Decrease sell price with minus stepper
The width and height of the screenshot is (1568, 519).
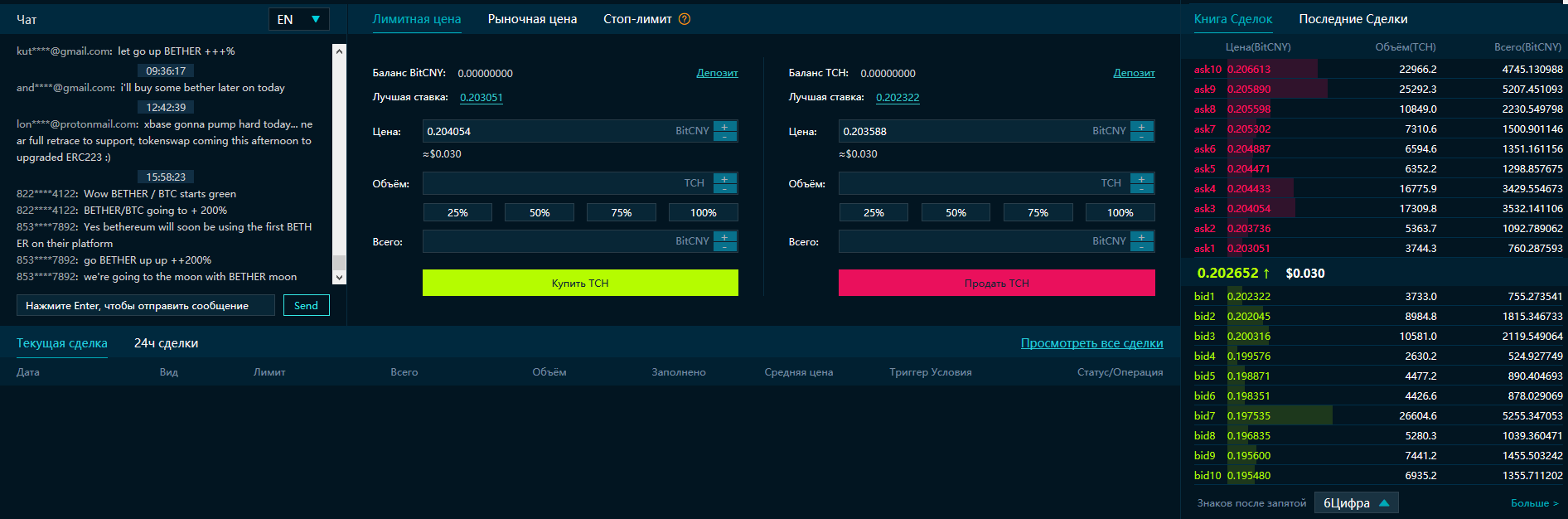tap(1141, 137)
